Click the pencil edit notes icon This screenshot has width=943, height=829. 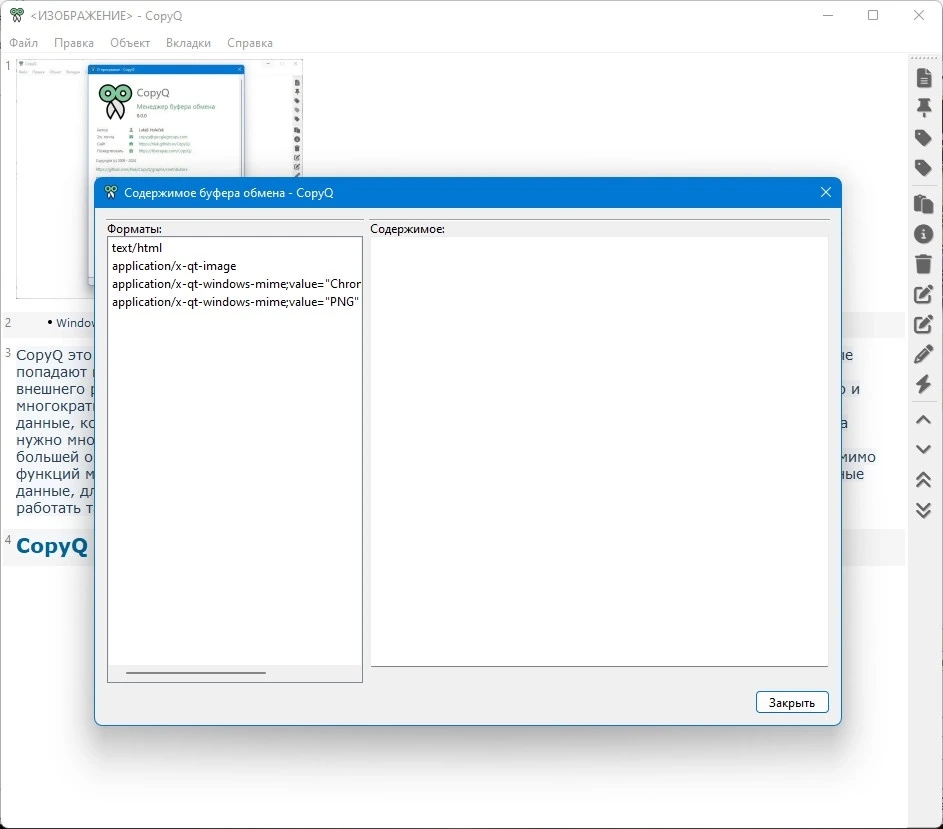924,354
